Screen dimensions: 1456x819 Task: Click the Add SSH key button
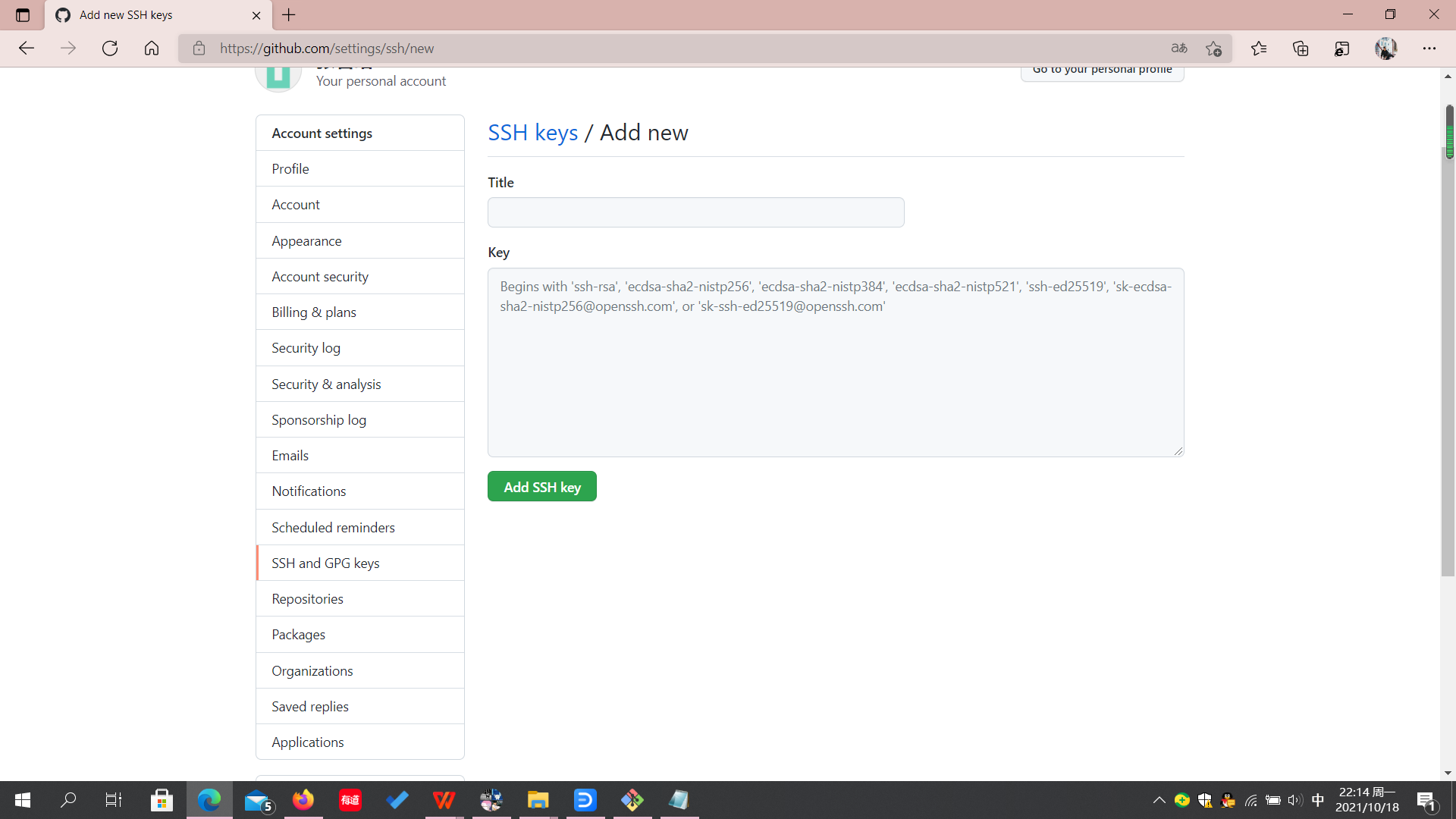tap(542, 487)
